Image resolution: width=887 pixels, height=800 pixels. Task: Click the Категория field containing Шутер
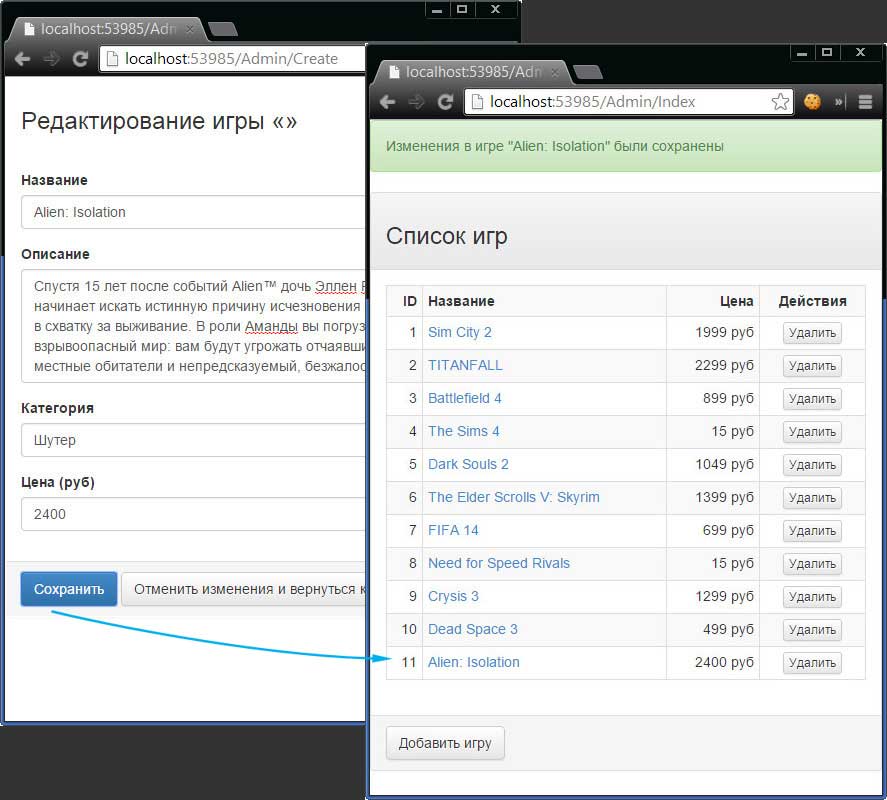pyautogui.click(x=193, y=440)
